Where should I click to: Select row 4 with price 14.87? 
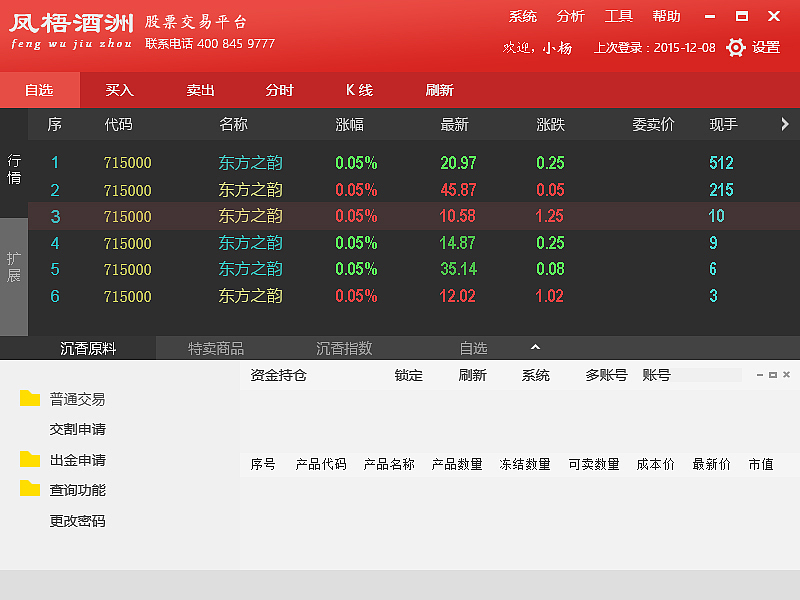(414, 243)
